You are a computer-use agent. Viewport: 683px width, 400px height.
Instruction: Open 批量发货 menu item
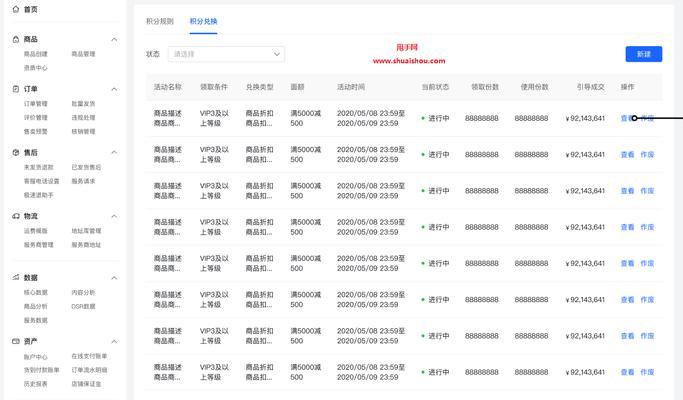(83, 104)
